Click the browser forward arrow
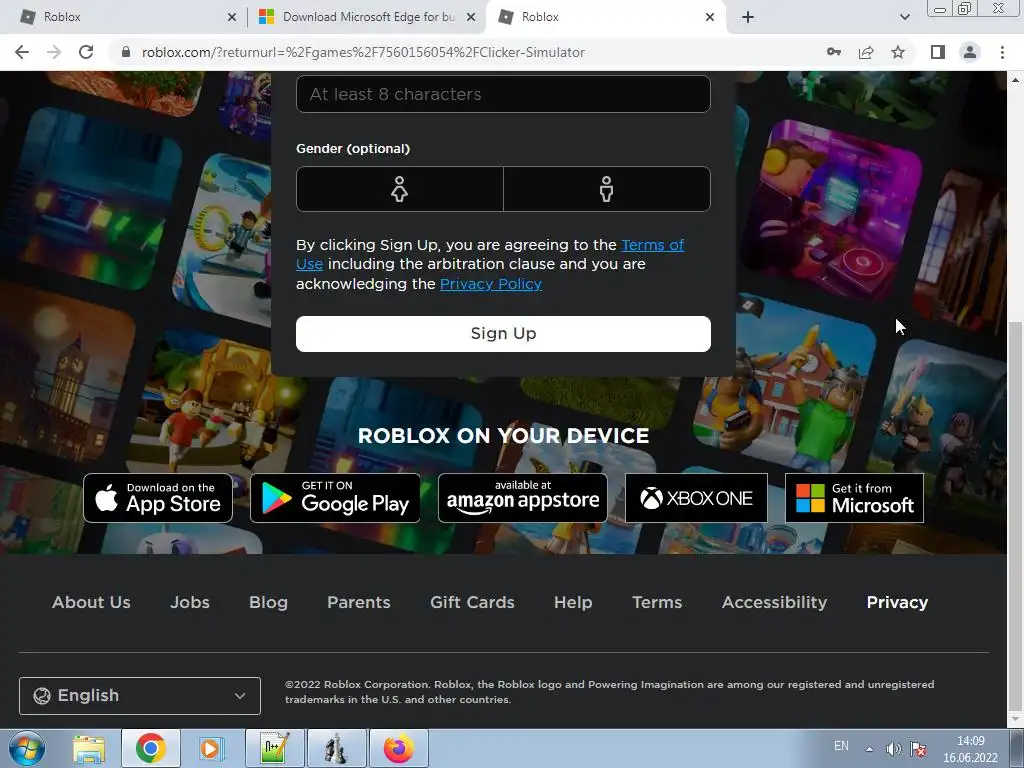Image resolution: width=1024 pixels, height=768 pixels. (54, 52)
